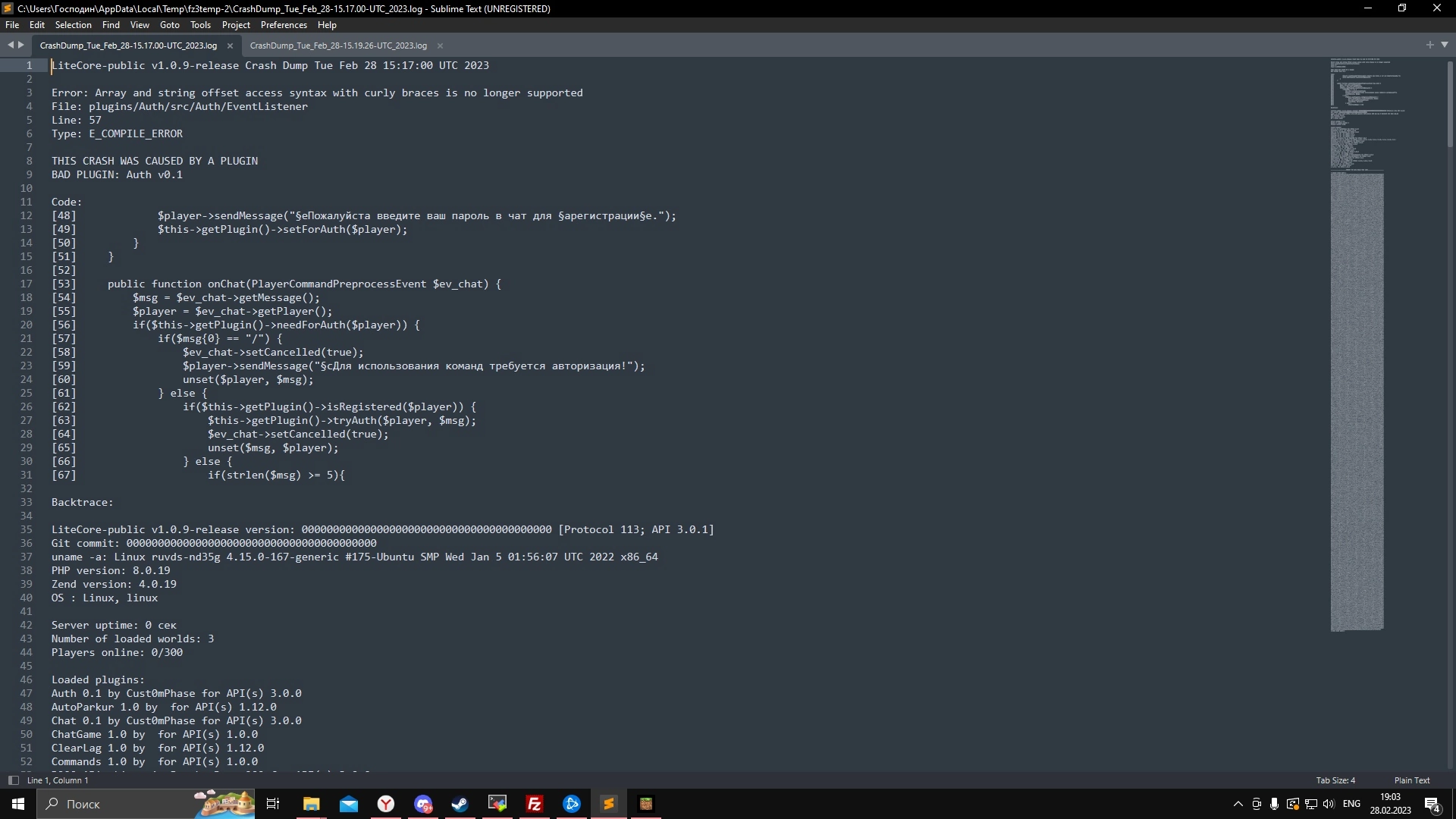The width and height of the screenshot is (1456, 819).
Task: Close the 15.19.26 crash dump tab
Action: coord(440,45)
